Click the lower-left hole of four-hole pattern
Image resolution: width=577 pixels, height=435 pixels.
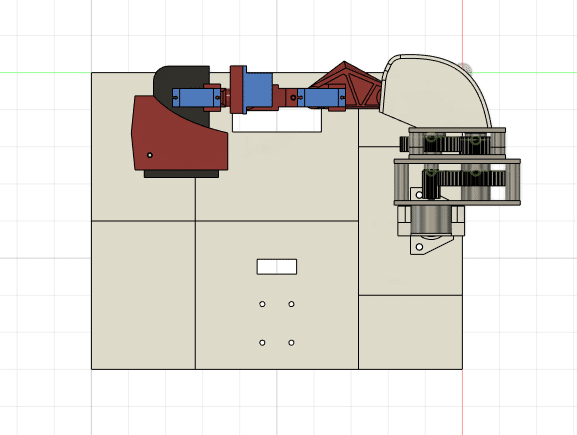click(x=262, y=343)
